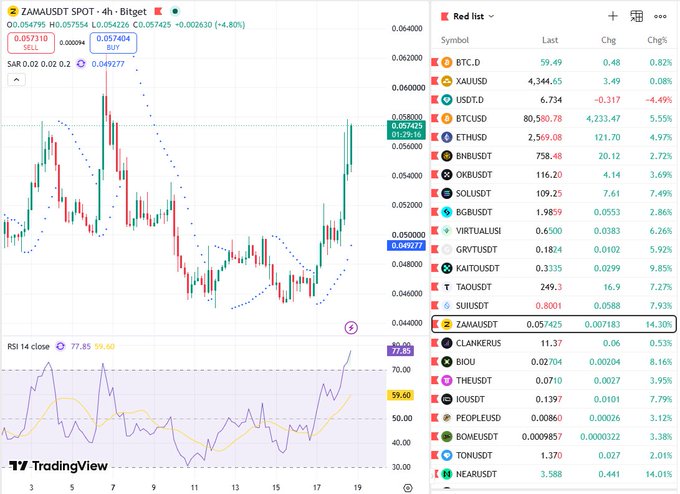Select BTCUSD in the watchlist
680x494 pixels.
coord(553,118)
